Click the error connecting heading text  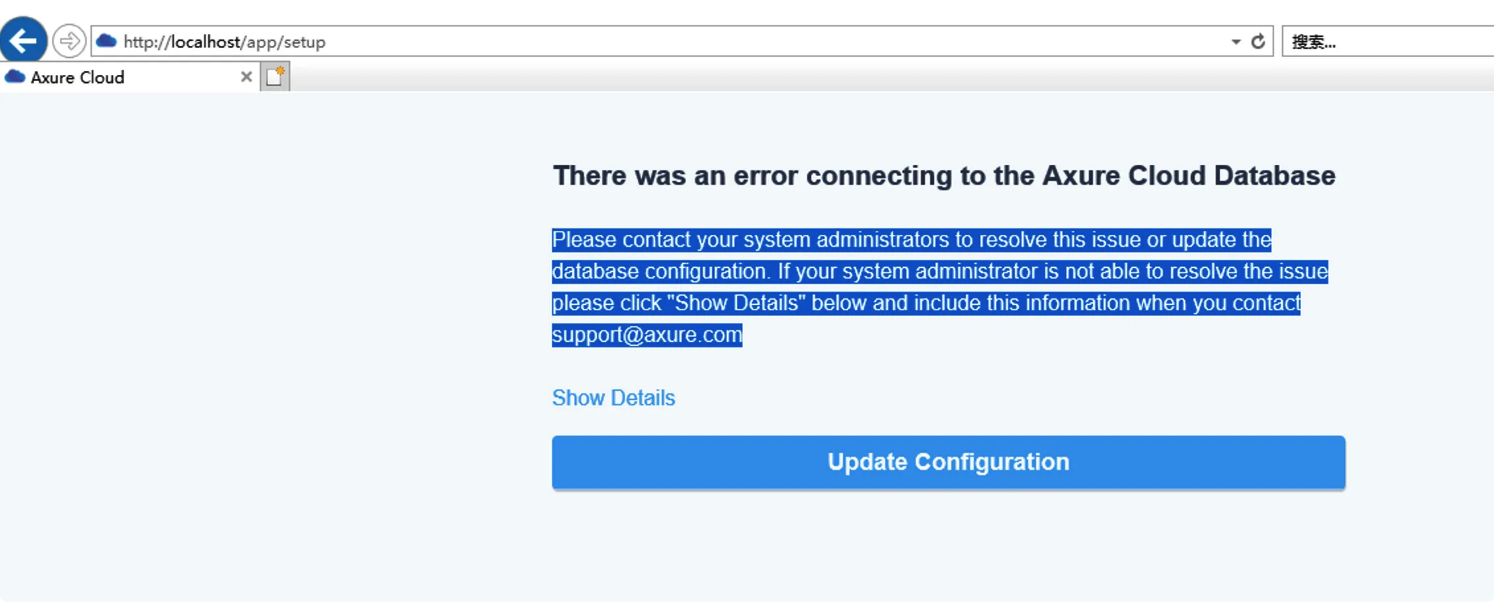pos(943,176)
